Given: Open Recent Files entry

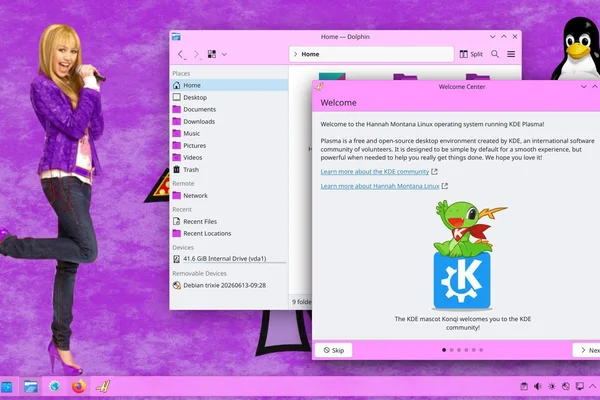Looking at the screenshot, I should pyautogui.click(x=229, y=221).
